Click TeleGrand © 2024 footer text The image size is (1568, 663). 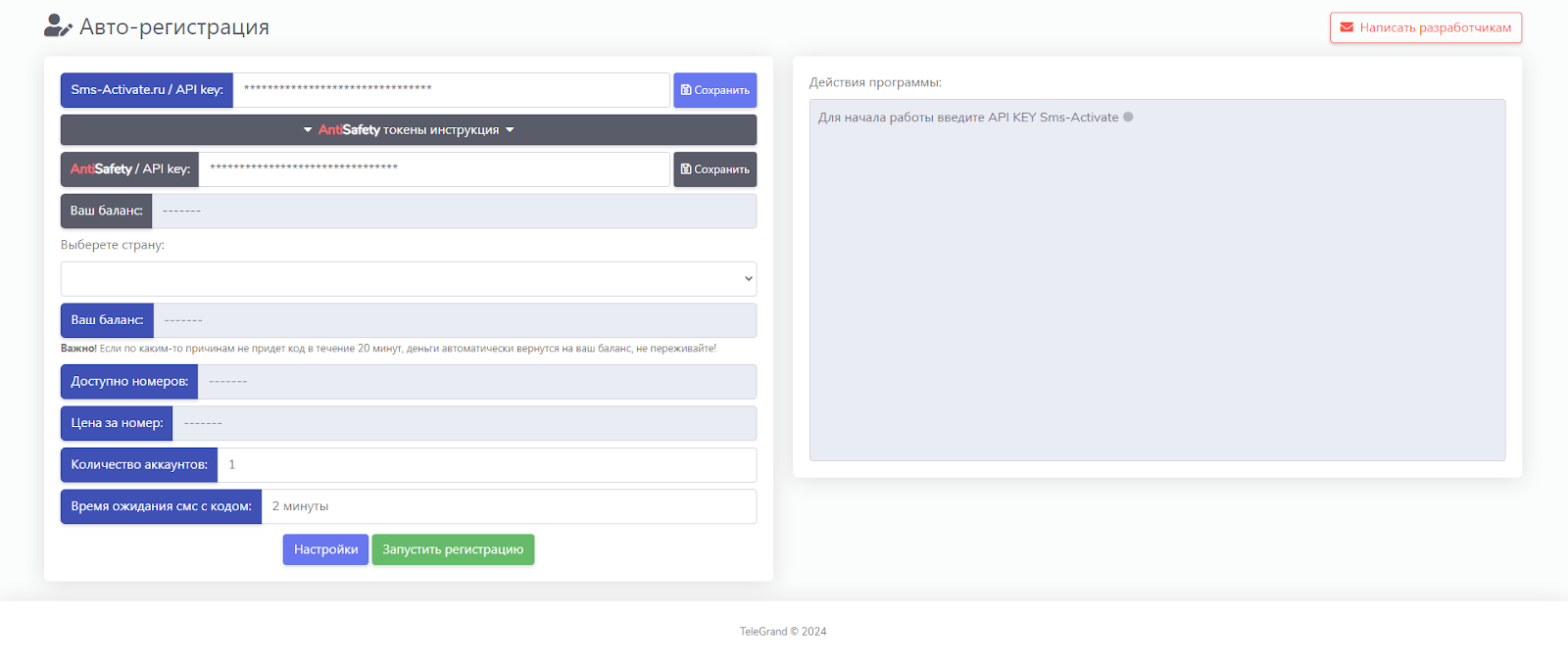783,632
